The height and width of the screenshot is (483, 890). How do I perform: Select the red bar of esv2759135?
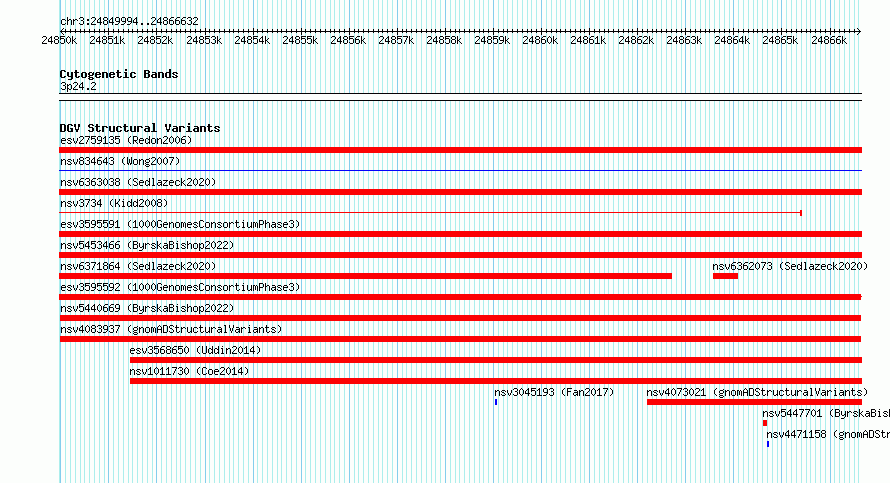click(x=460, y=150)
